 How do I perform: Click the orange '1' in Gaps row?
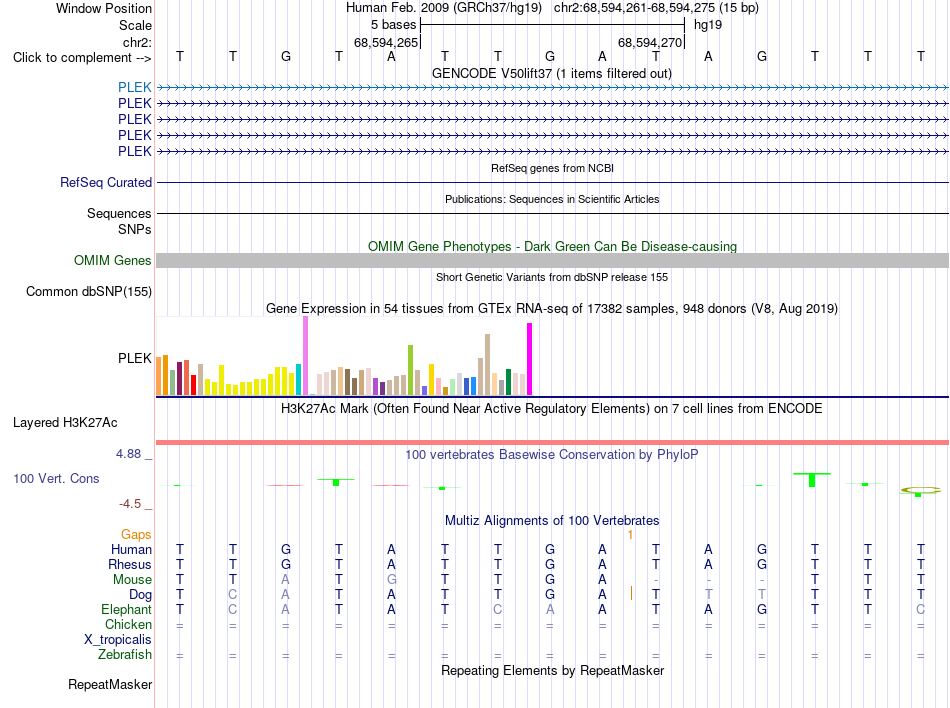tap(630, 535)
